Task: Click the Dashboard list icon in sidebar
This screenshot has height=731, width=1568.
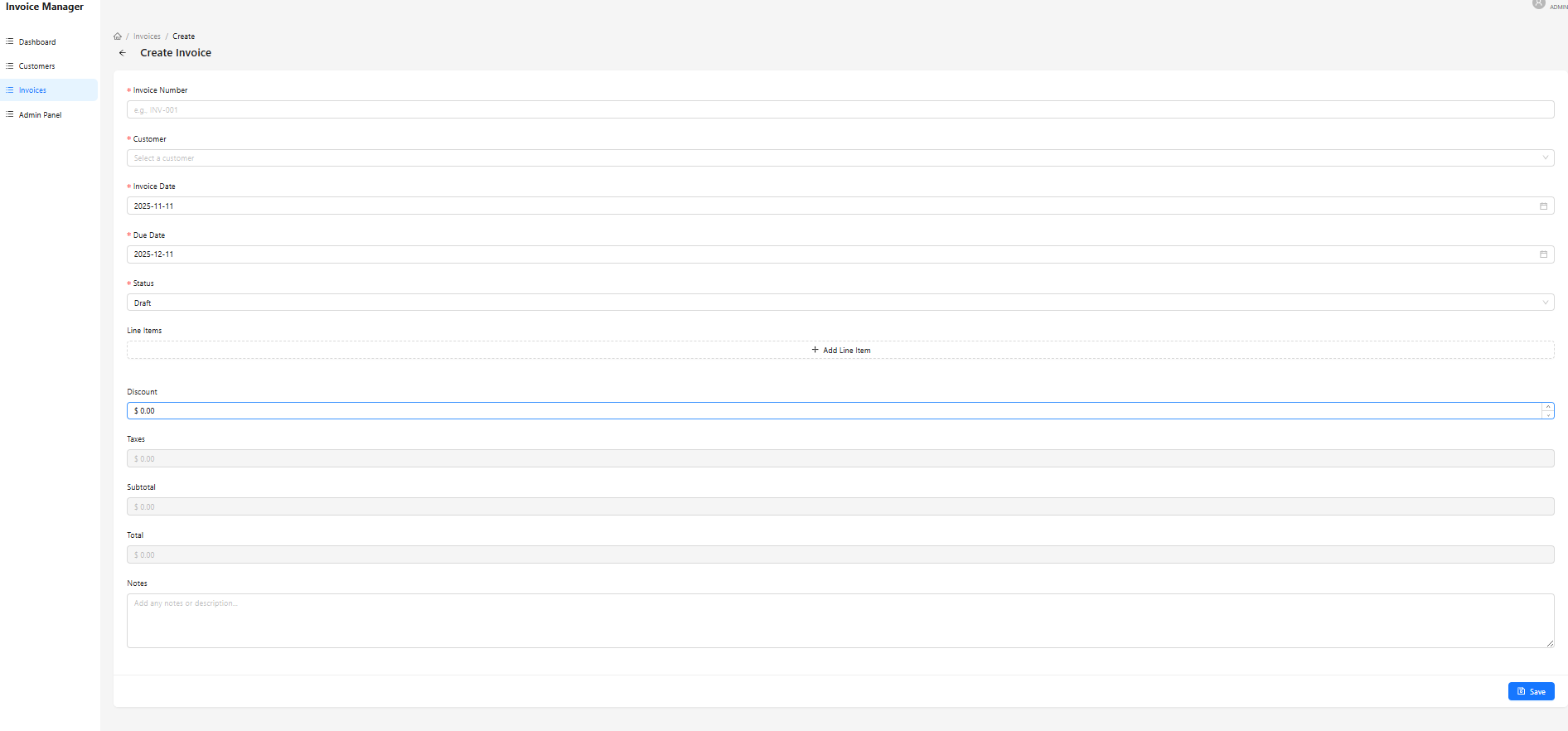Action: (10, 41)
